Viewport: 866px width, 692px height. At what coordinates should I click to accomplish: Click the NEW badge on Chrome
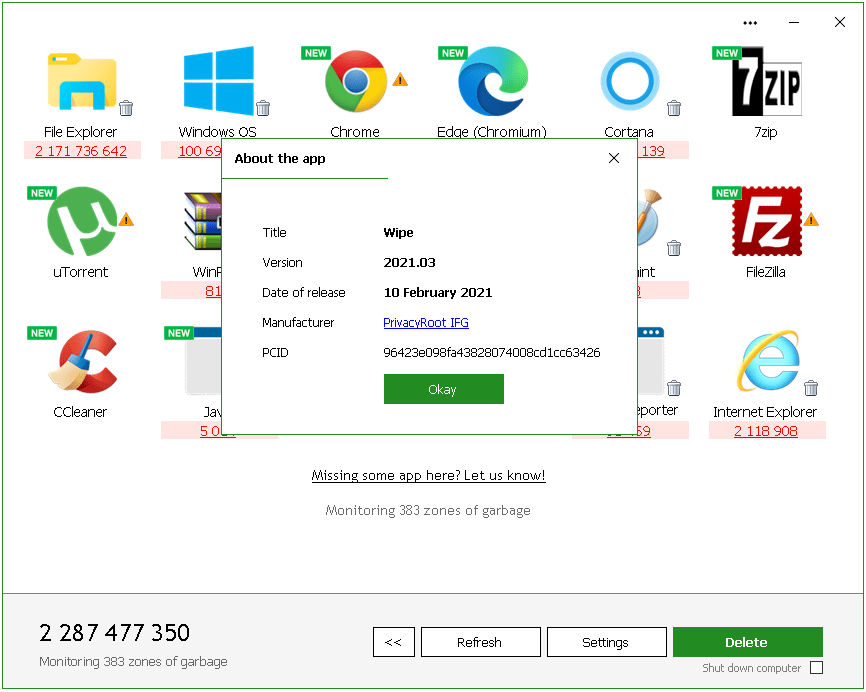pyautogui.click(x=316, y=53)
